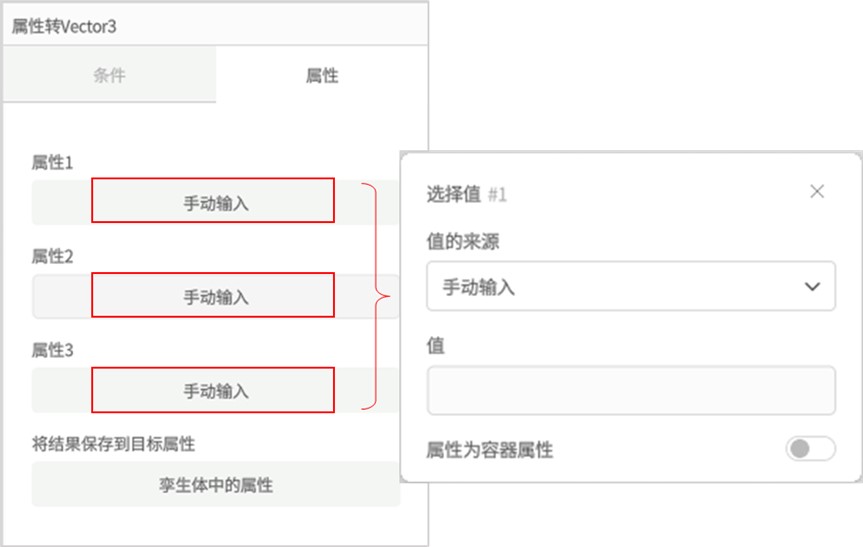Close the 选择值 #1 popup
The width and height of the screenshot is (863, 547).
click(817, 192)
